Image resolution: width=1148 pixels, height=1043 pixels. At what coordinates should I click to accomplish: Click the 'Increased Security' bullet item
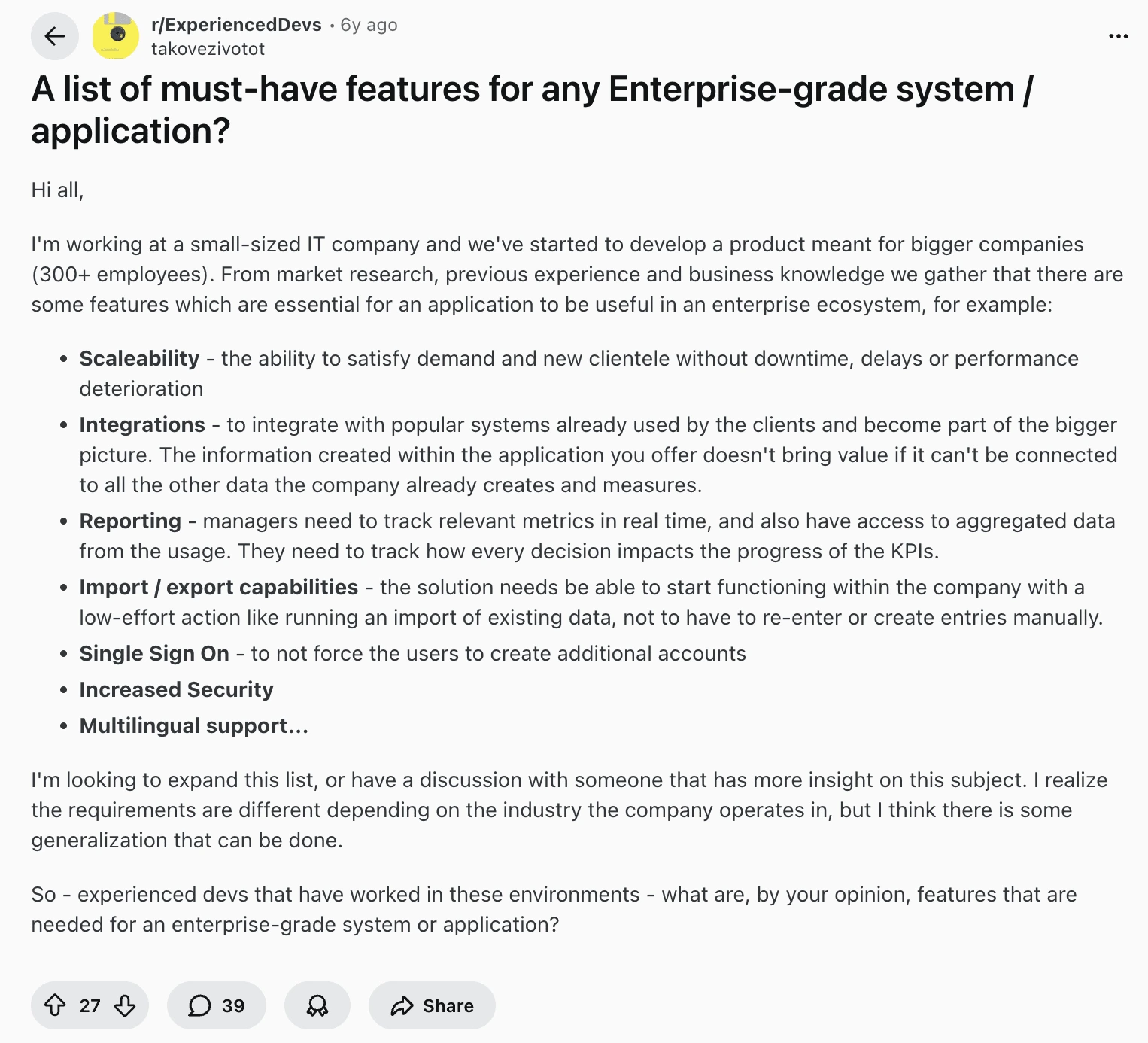coord(176,689)
